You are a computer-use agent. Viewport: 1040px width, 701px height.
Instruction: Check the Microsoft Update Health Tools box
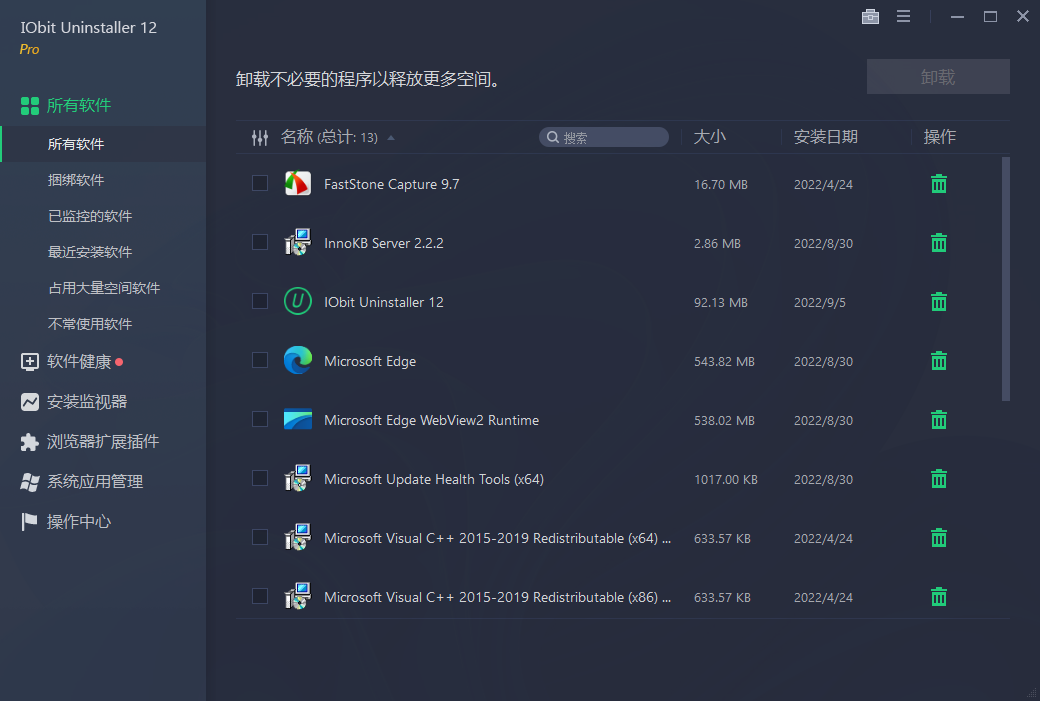[260, 478]
